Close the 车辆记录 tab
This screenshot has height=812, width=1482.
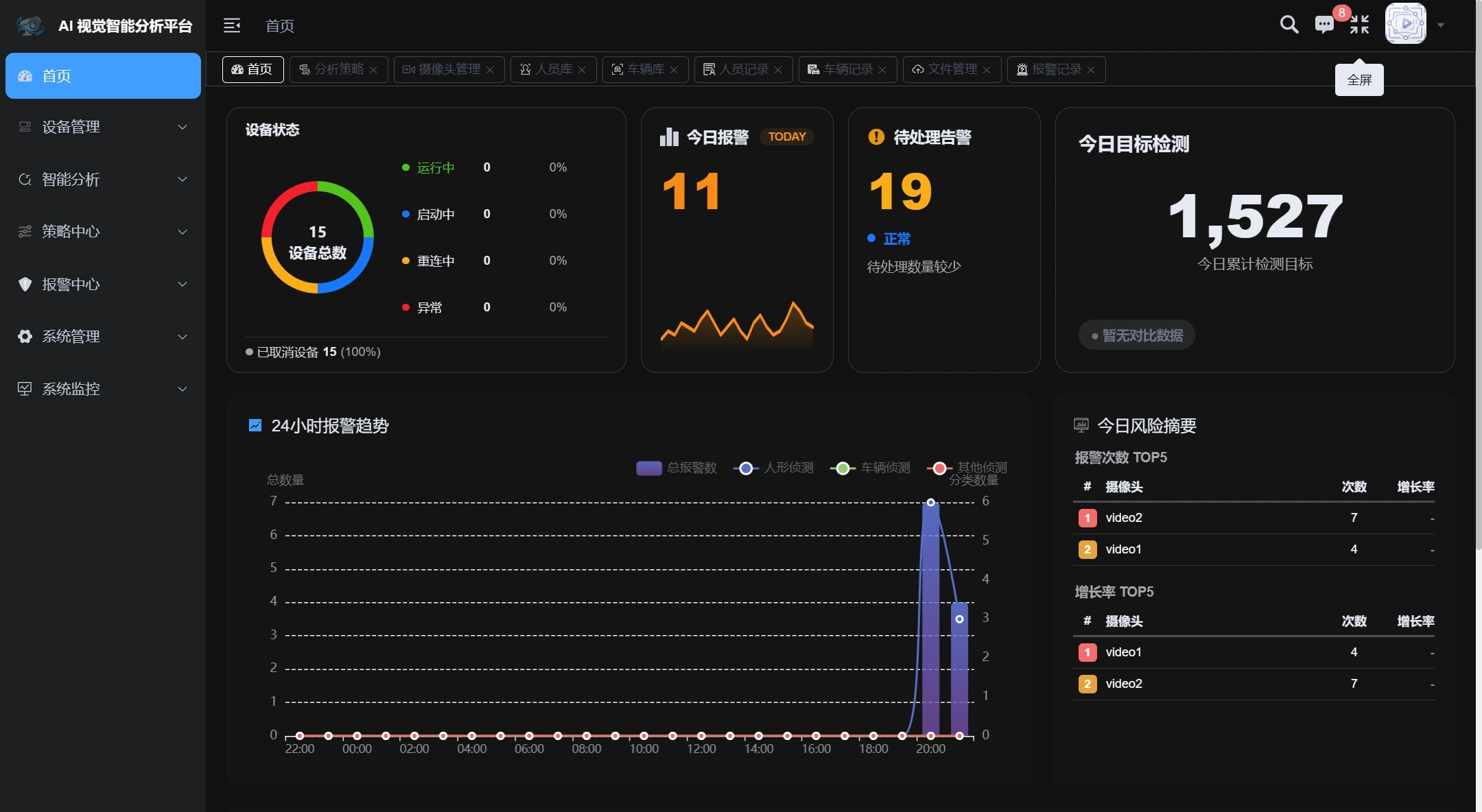[x=882, y=70]
